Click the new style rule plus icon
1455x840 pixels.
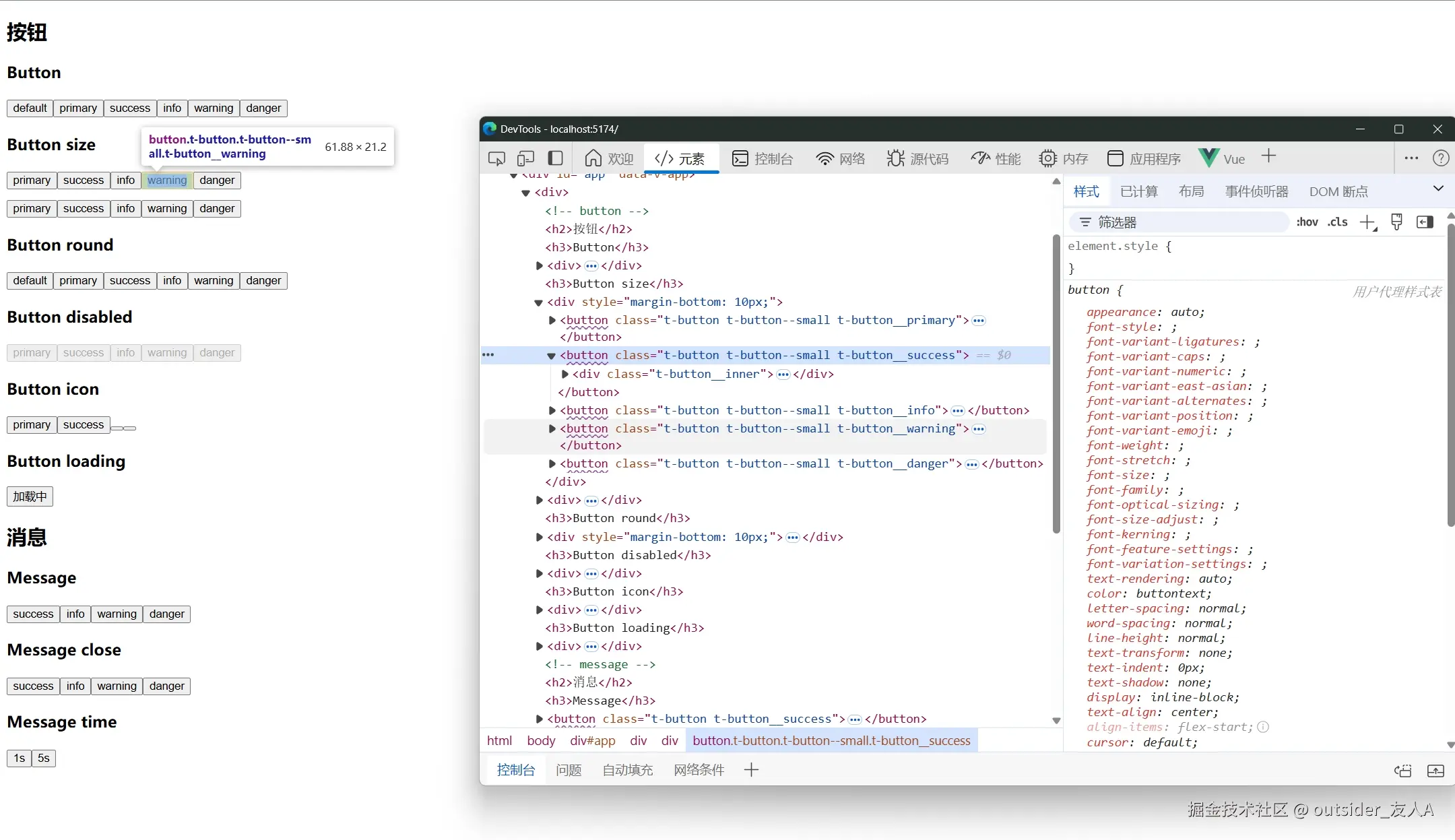pos(1367,222)
